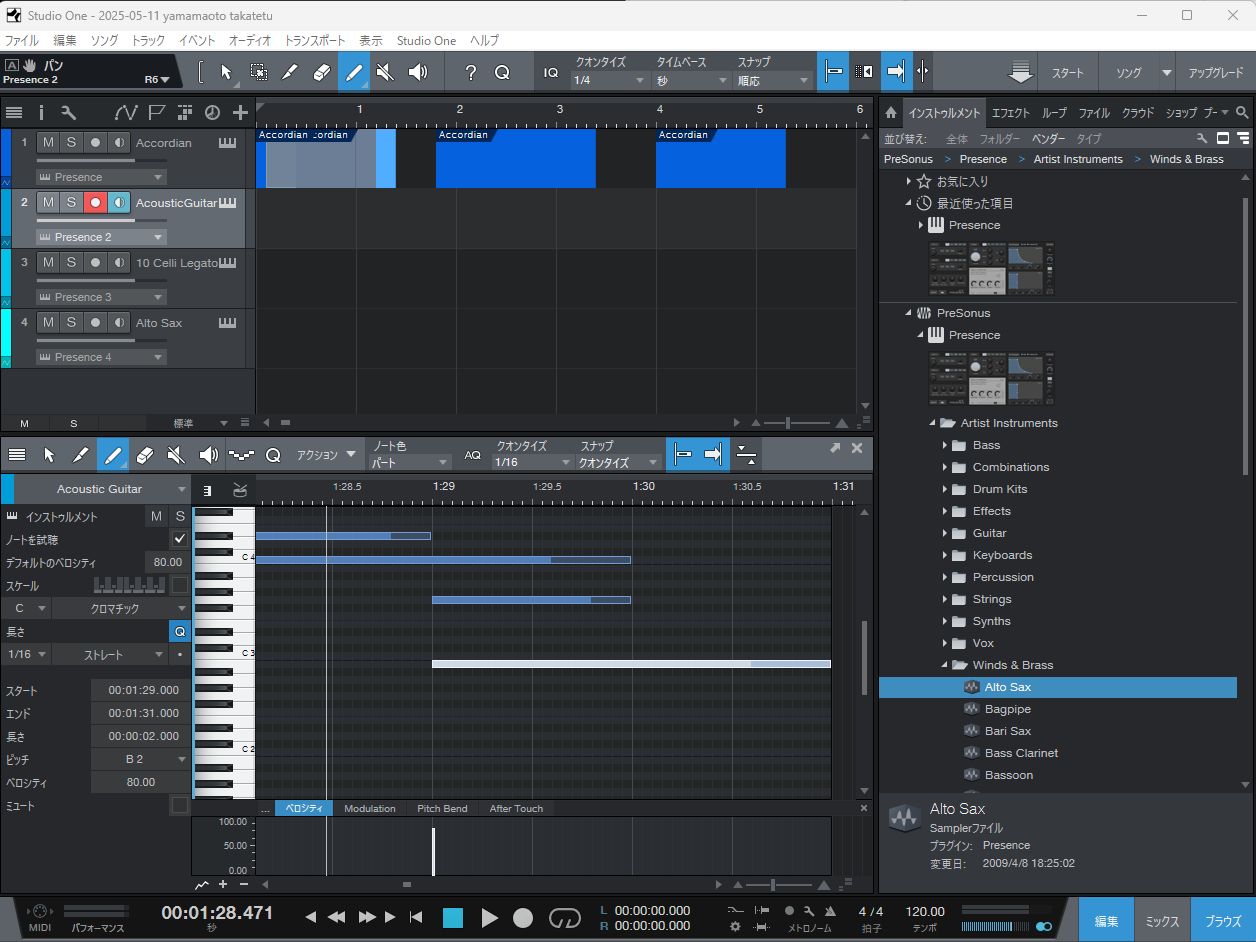Open the tempo track clock icon
The image size is (1256, 942).
[x=212, y=112]
